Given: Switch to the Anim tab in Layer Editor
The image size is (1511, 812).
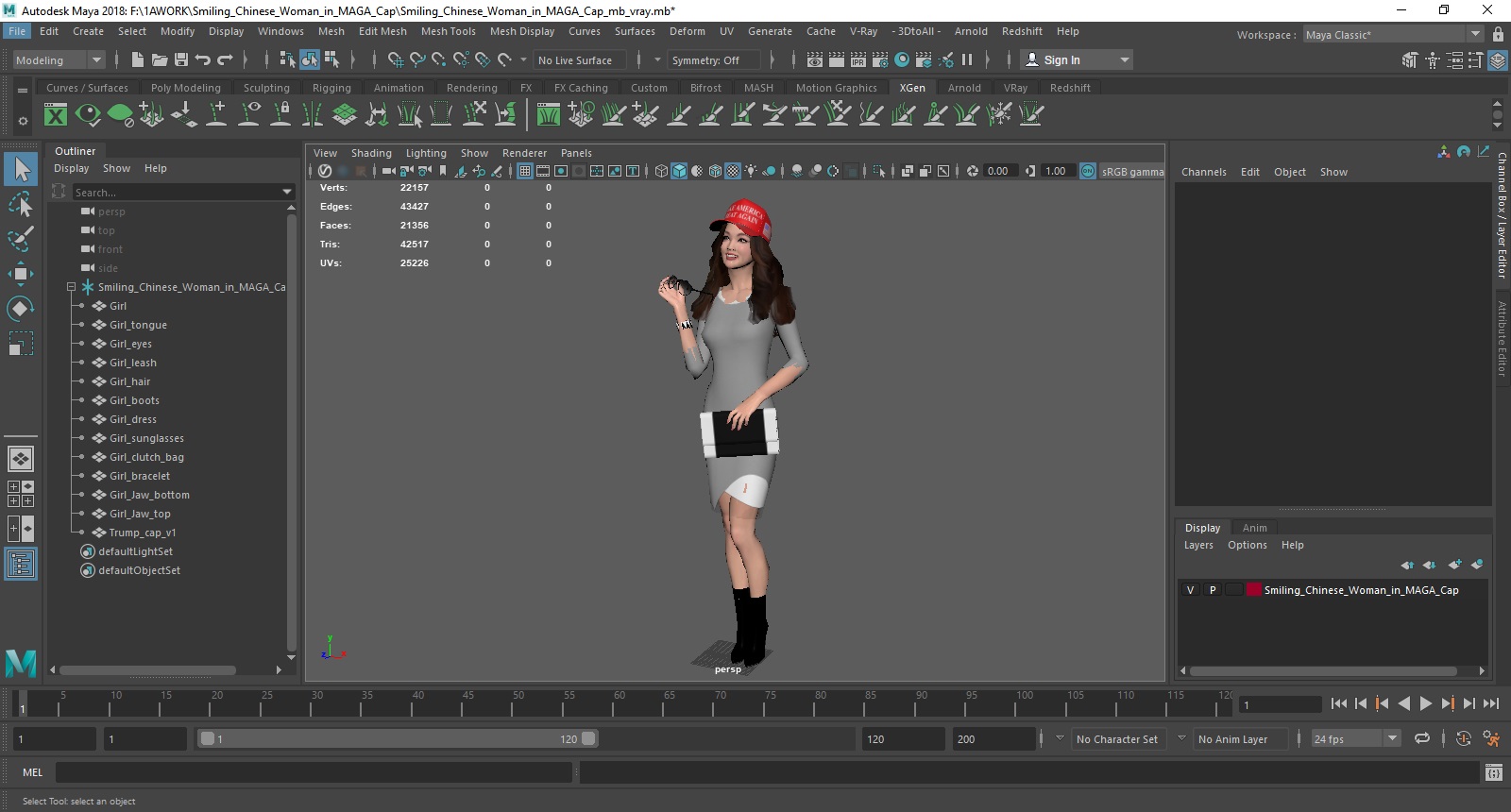Looking at the screenshot, I should (x=1254, y=528).
